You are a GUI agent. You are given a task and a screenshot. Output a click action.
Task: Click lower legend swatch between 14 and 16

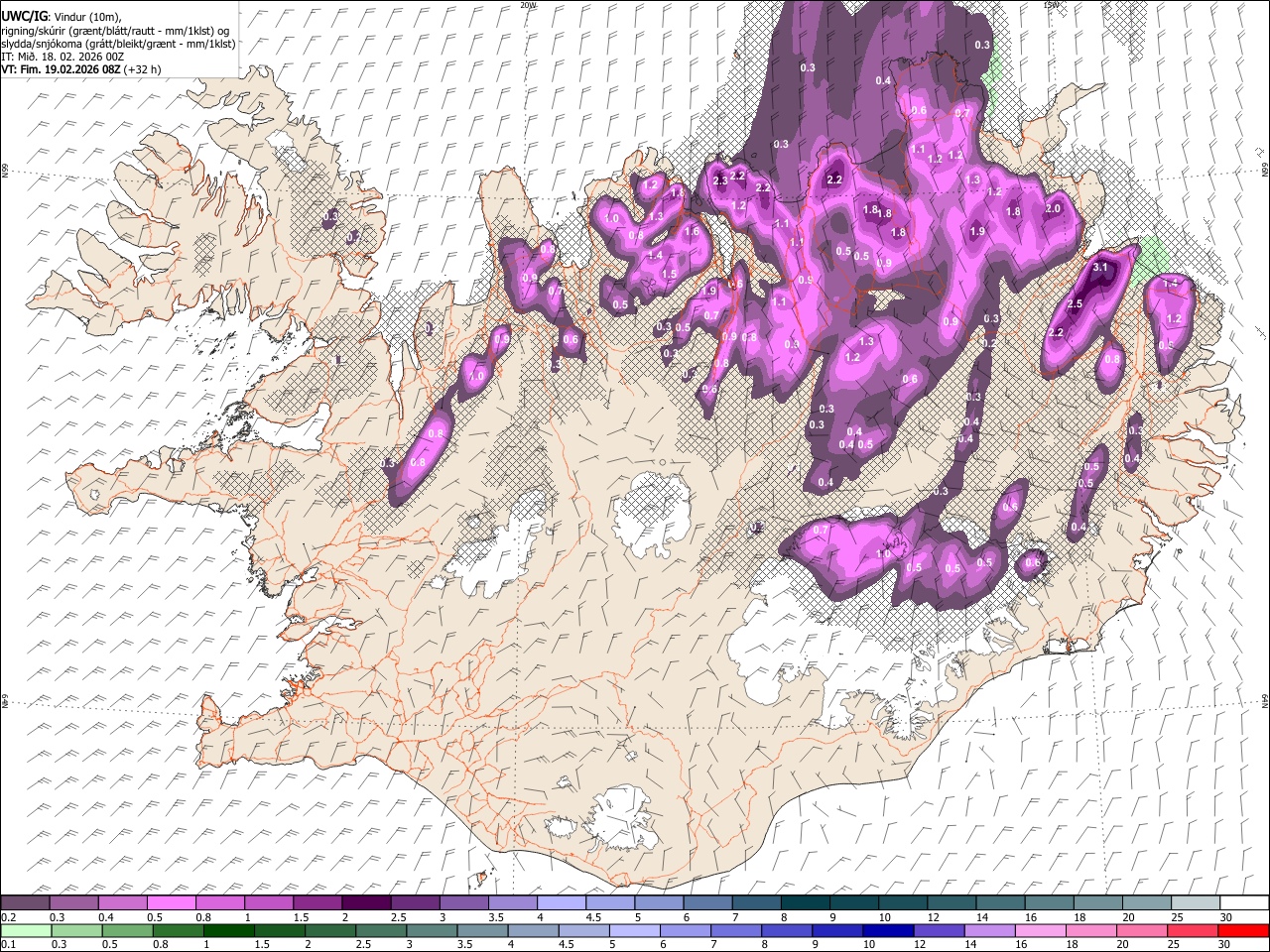tap(990, 930)
